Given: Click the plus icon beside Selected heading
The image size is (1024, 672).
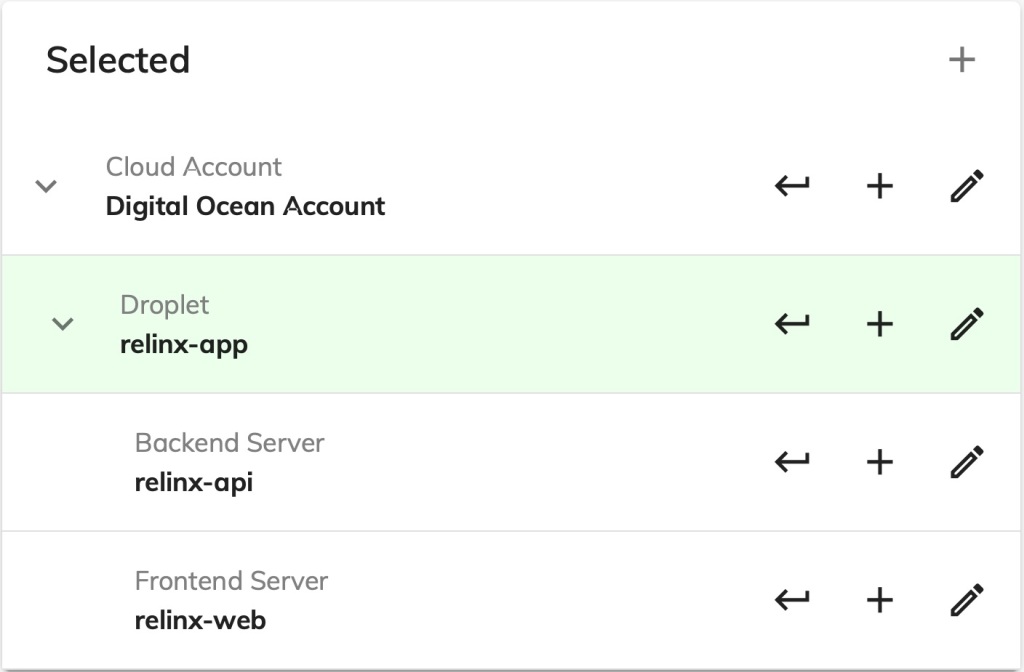Looking at the screenshot, I should pyautogui.click(x=961, y=60).
